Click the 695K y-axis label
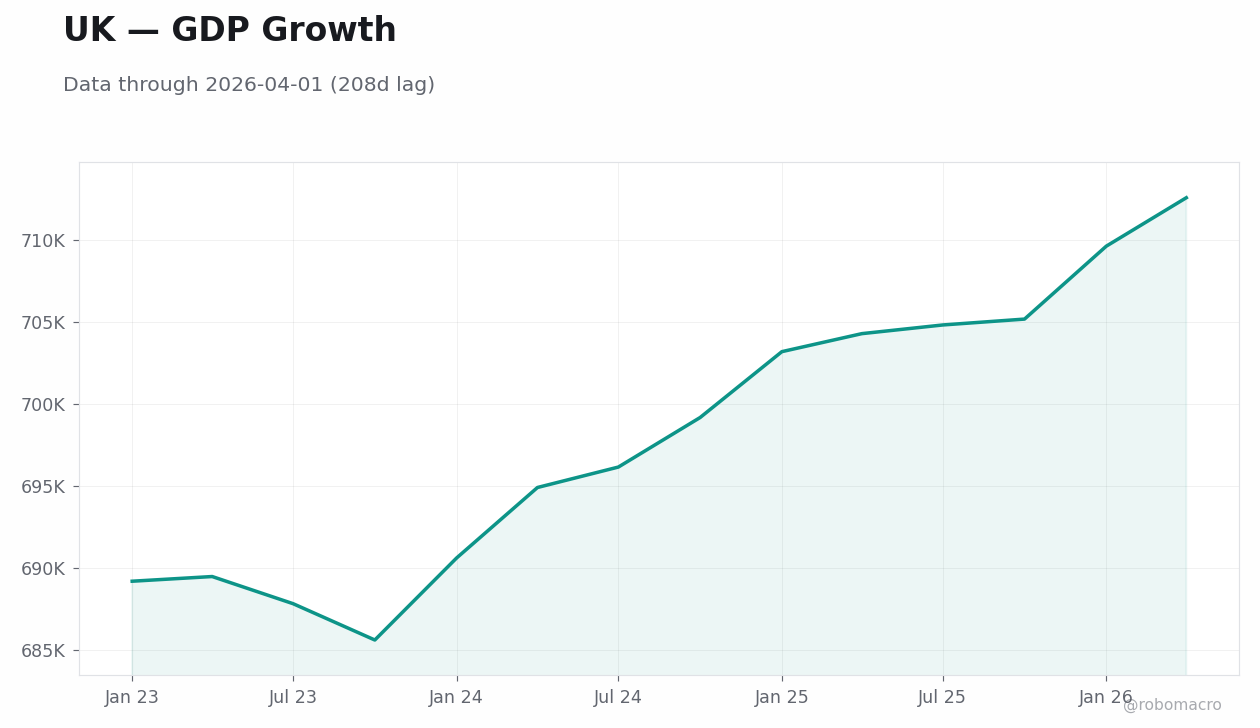1260x728 pixels. (43, 487)
